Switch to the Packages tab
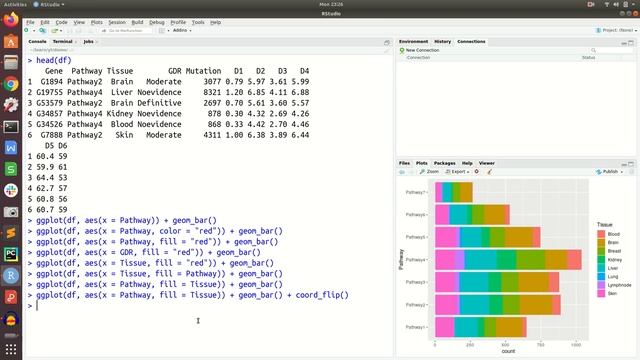 (x=444, y=163)
